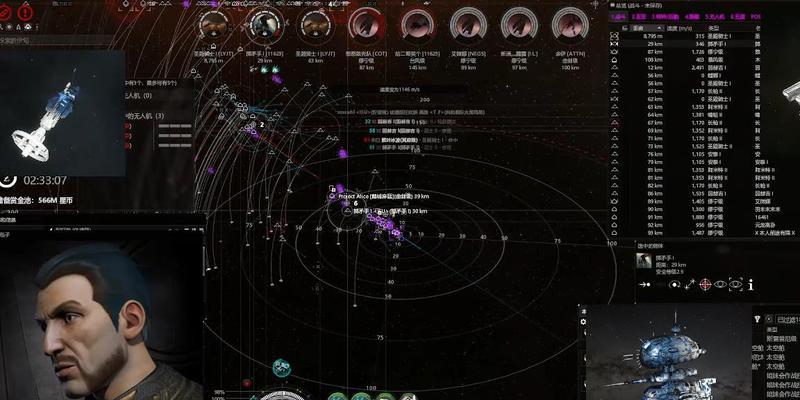Click the teal round icon above the HUD
The width and height of the screenshot is (800, 400).
(281, 368)
